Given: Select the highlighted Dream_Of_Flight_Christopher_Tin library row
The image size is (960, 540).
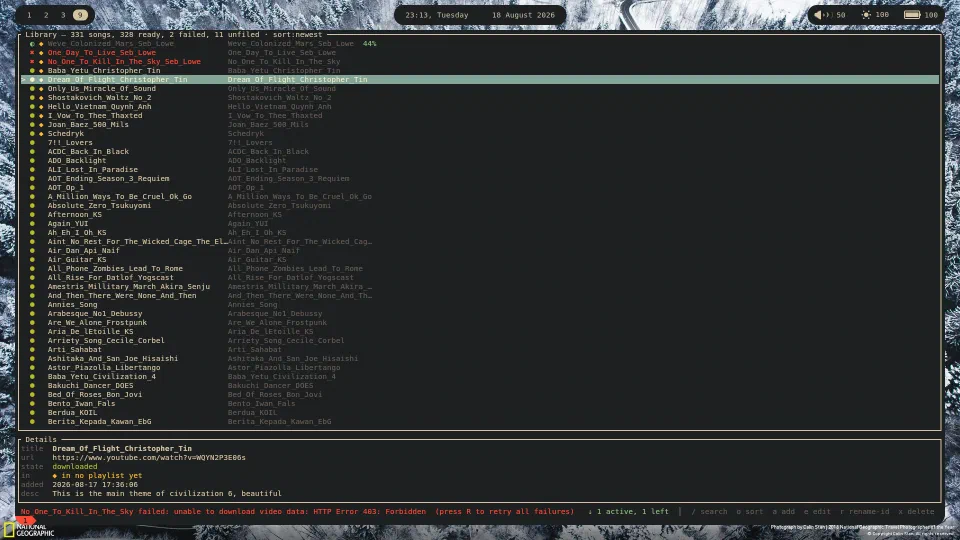Looking at the screenshot, I should 480,80.
